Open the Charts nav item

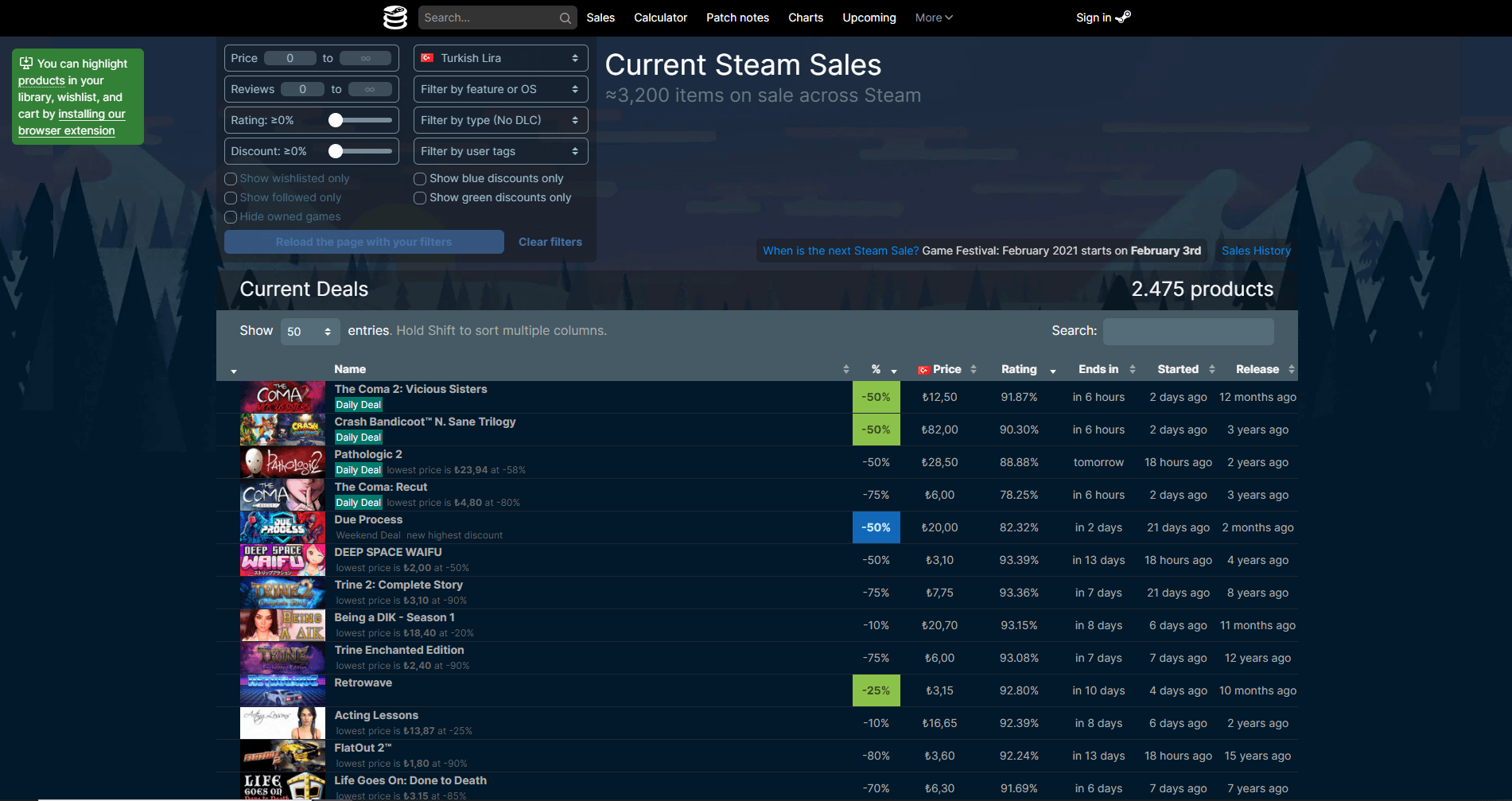click(806, 17)
